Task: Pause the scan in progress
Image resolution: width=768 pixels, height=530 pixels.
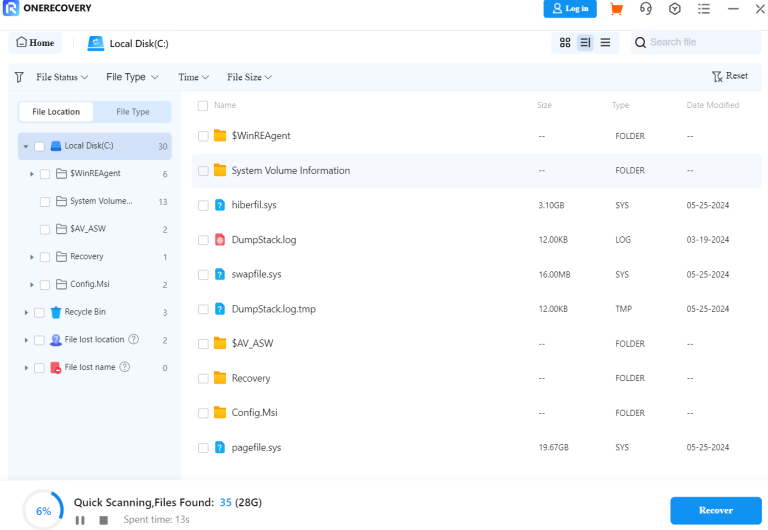Action: [x=80, y=520]
